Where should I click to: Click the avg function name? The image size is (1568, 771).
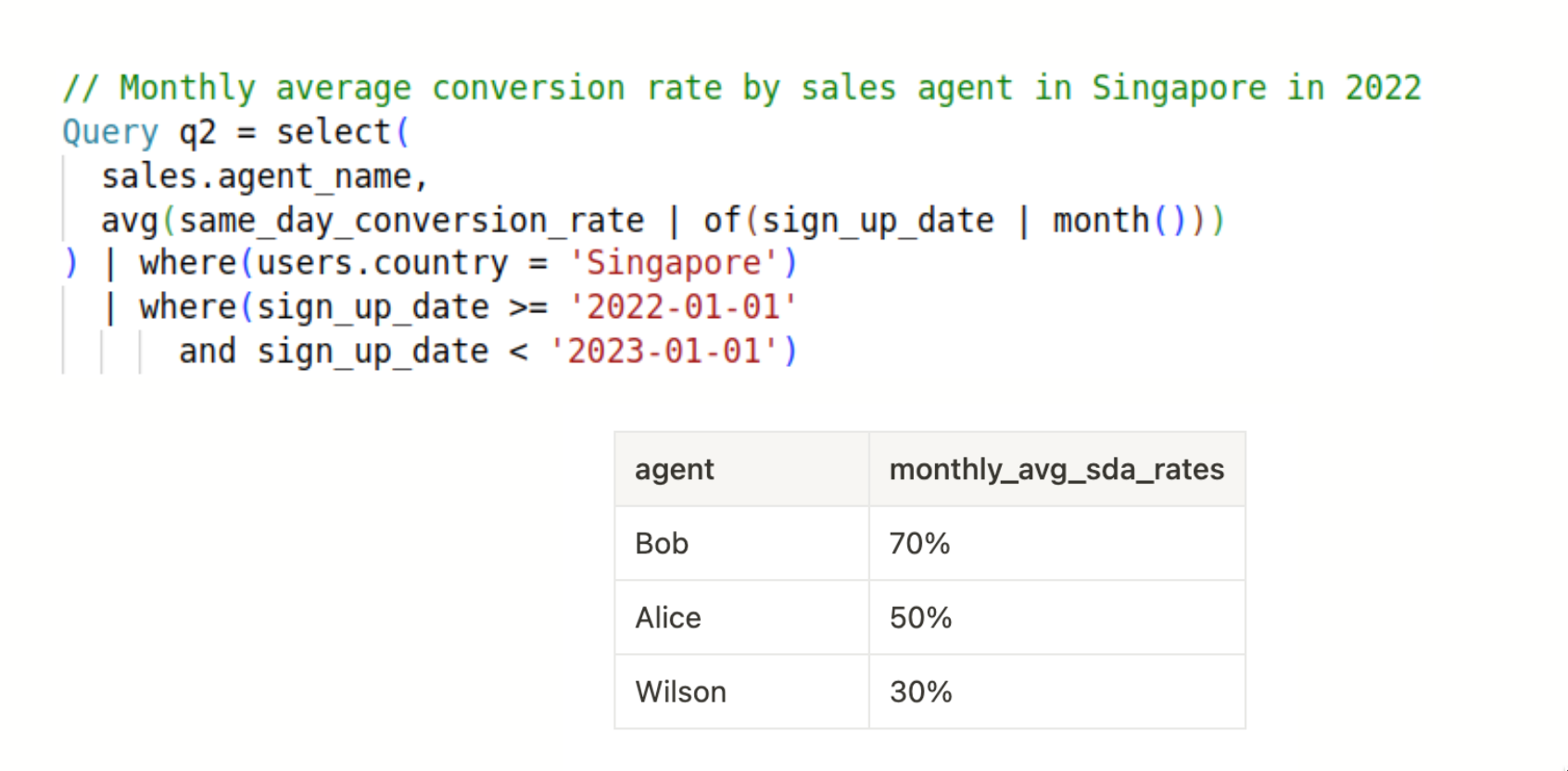click(x=130, y=221)
